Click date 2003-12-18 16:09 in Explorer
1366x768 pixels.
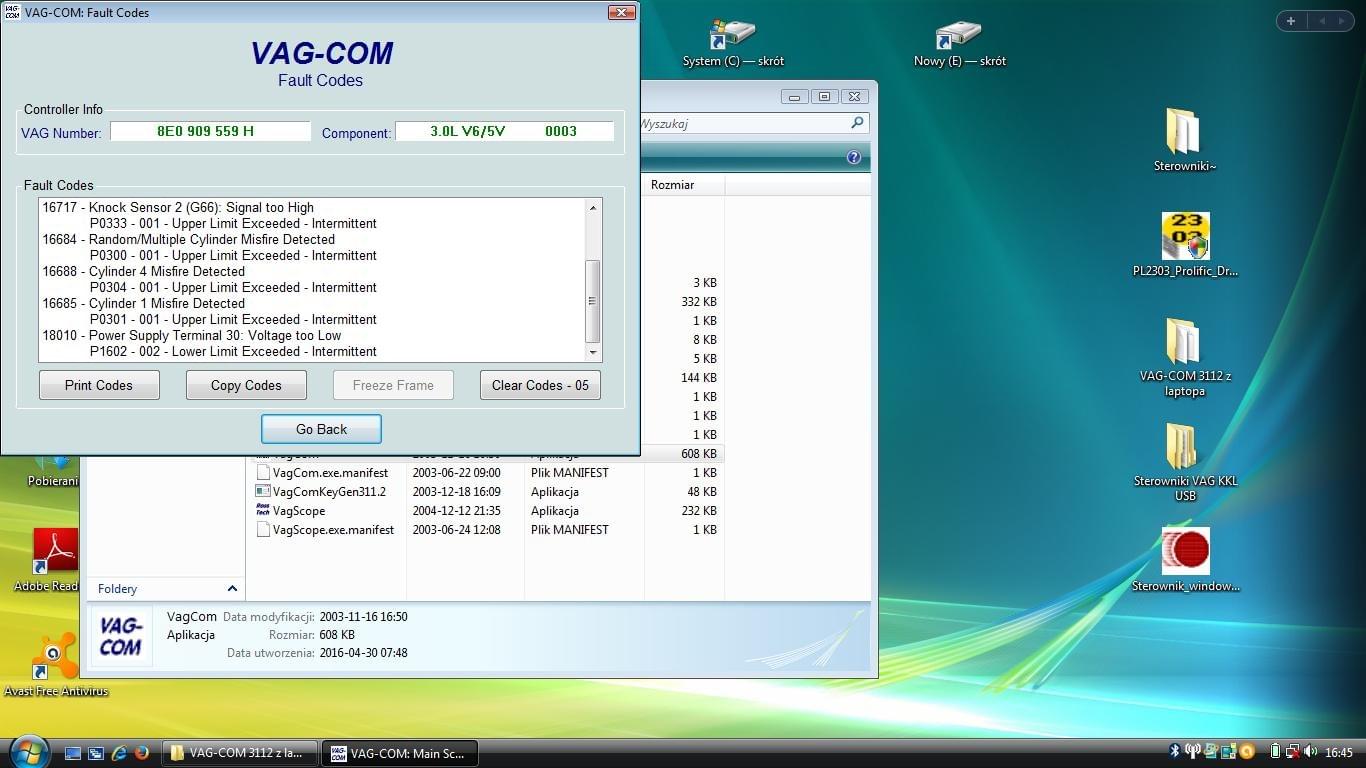coord(456,491)
